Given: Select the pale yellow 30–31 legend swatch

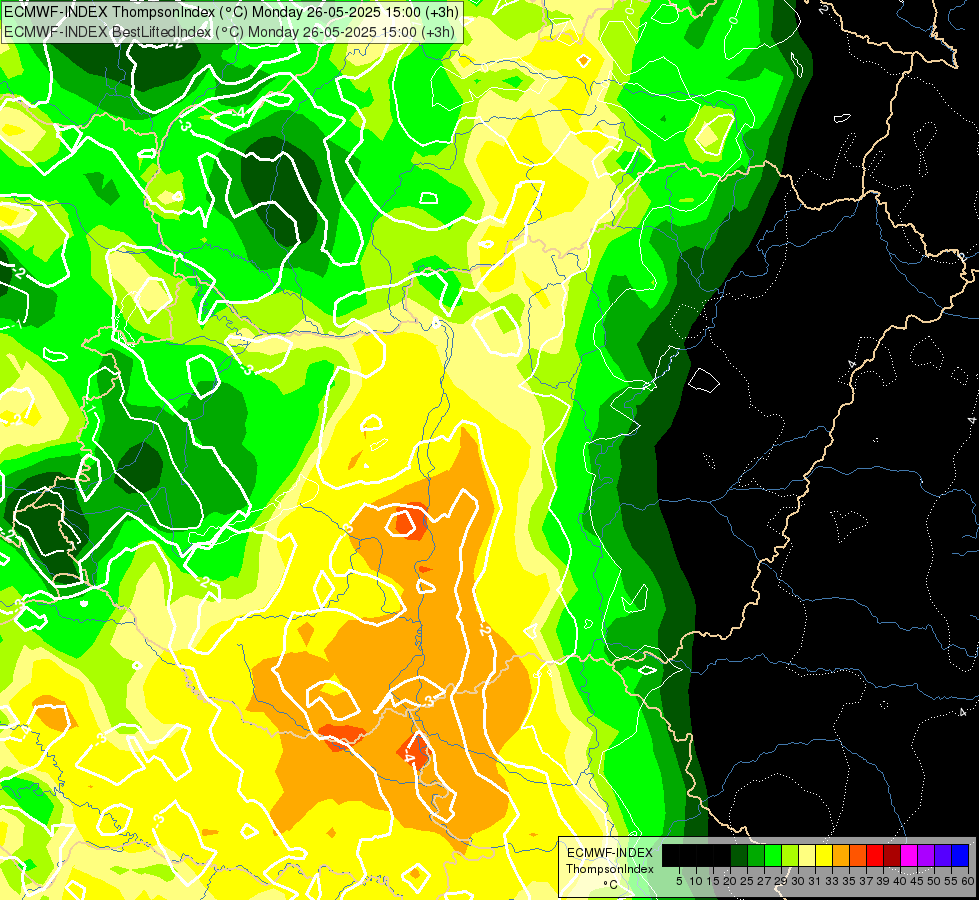Looking at the screenshot, I should point(807,855).
